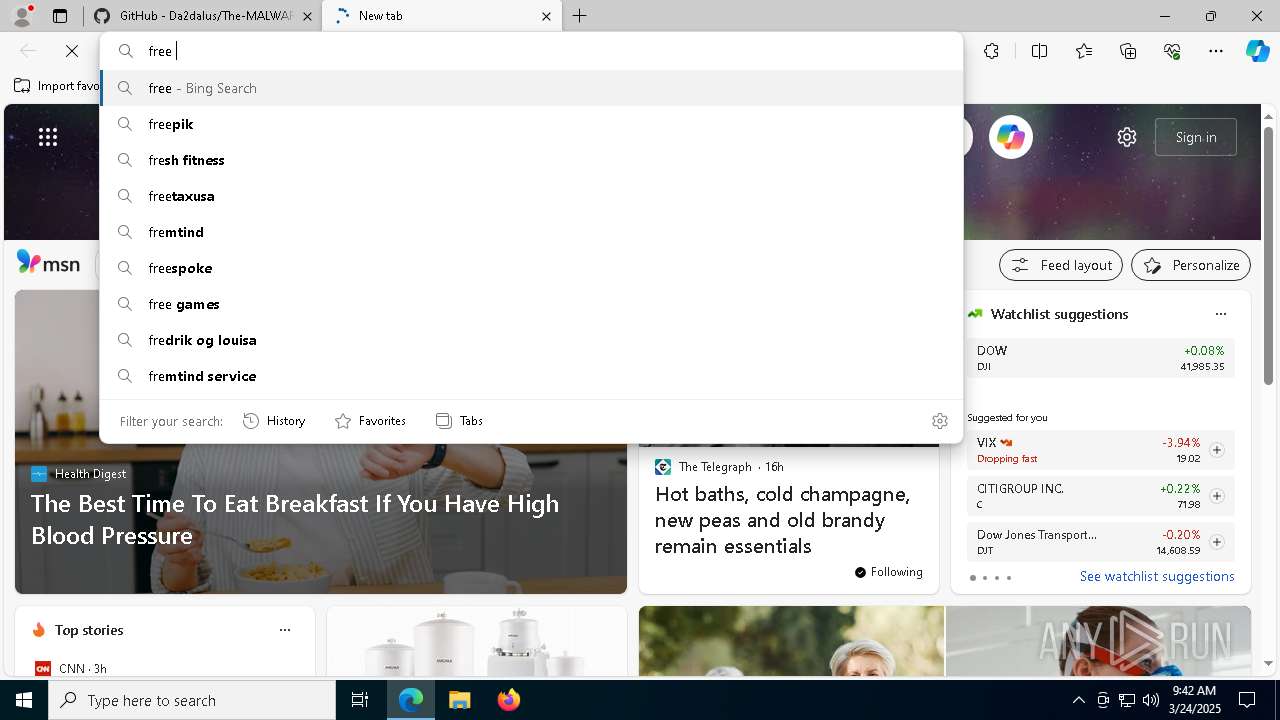Open File Explorer from taskbar
This screenshot has height=720, width=1280.
[459, 700]
